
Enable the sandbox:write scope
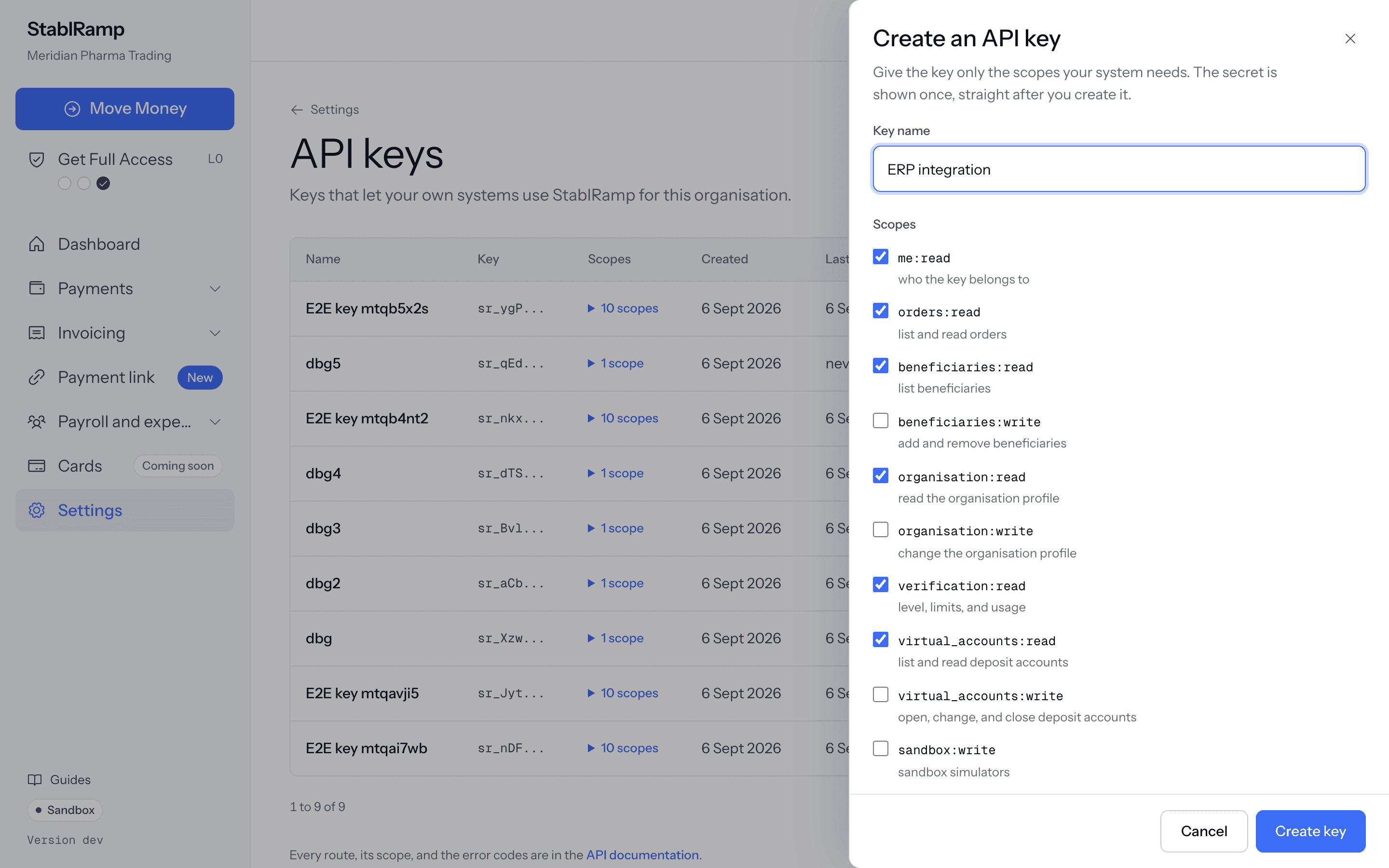click(881, 748)
